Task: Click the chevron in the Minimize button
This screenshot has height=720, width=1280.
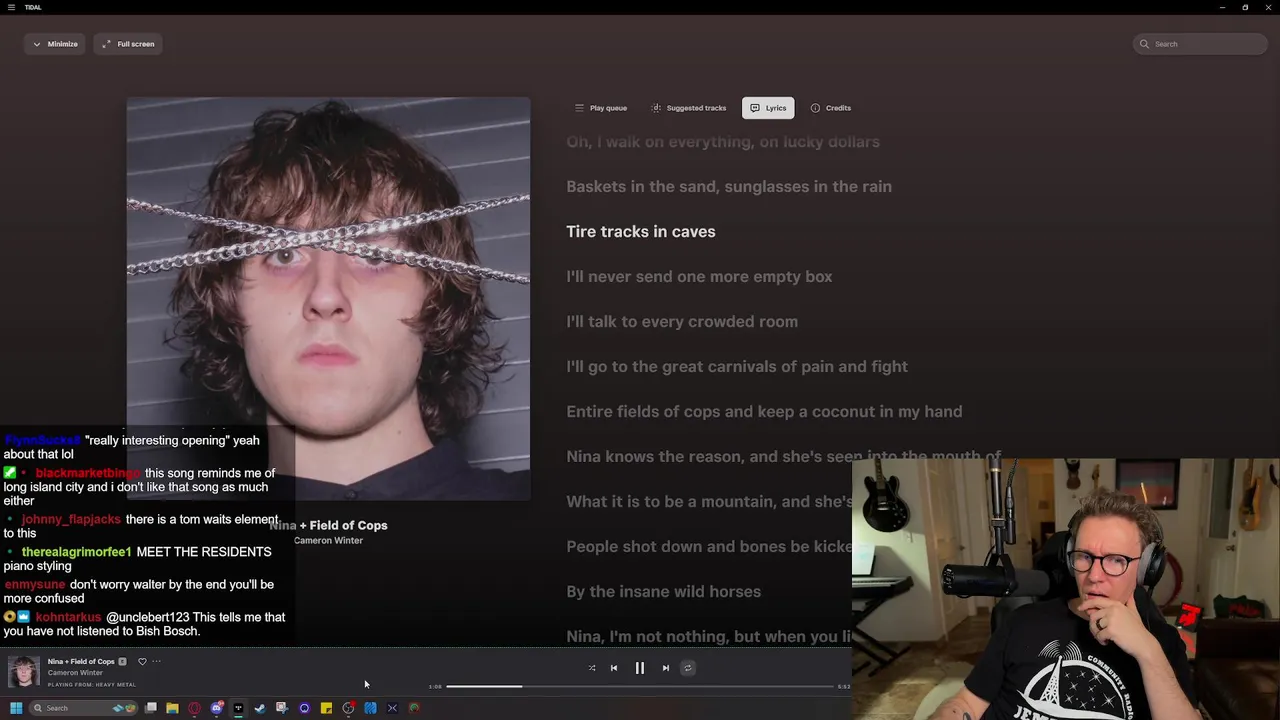Action: (37, 44)
